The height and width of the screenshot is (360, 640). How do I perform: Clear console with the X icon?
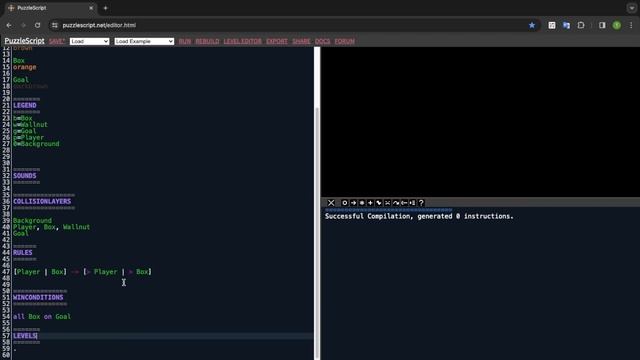pyautogui.click(x=331, y=203)
